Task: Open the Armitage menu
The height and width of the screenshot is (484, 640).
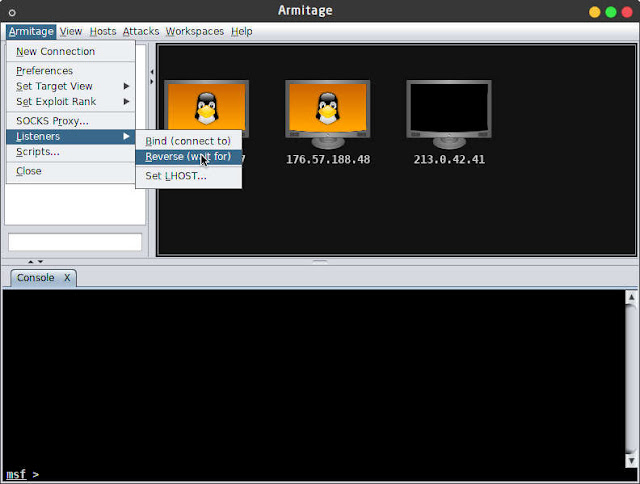Action: pyautogui.click(x=31, y=31)
